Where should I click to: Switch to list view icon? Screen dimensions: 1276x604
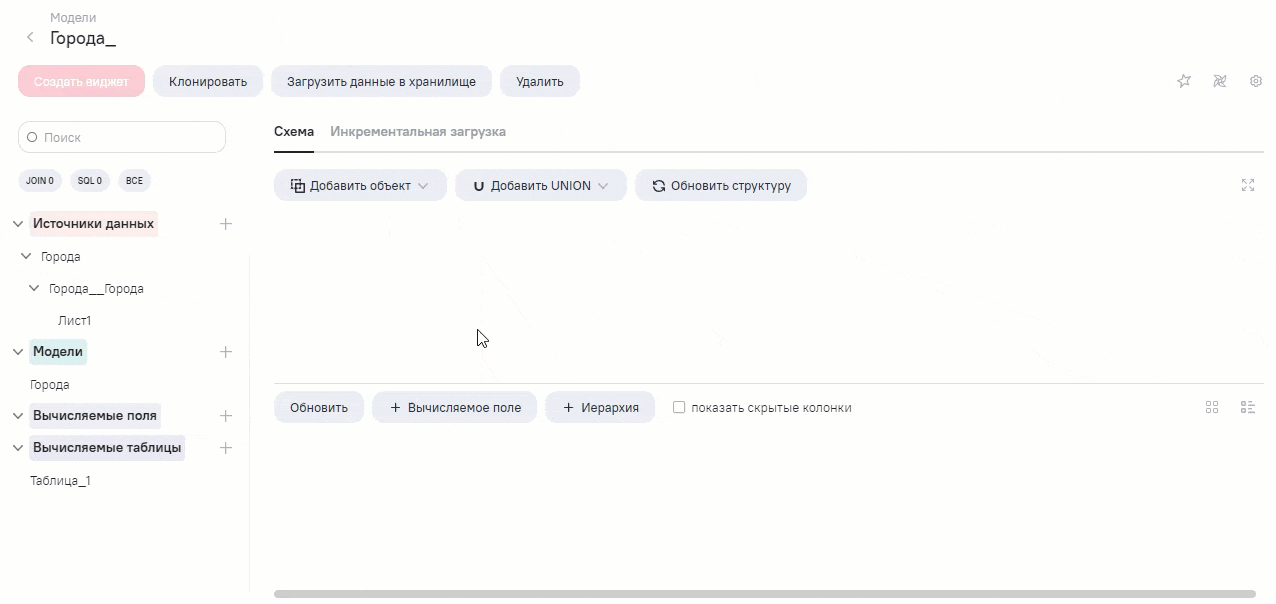click(x=1248, y=407)
